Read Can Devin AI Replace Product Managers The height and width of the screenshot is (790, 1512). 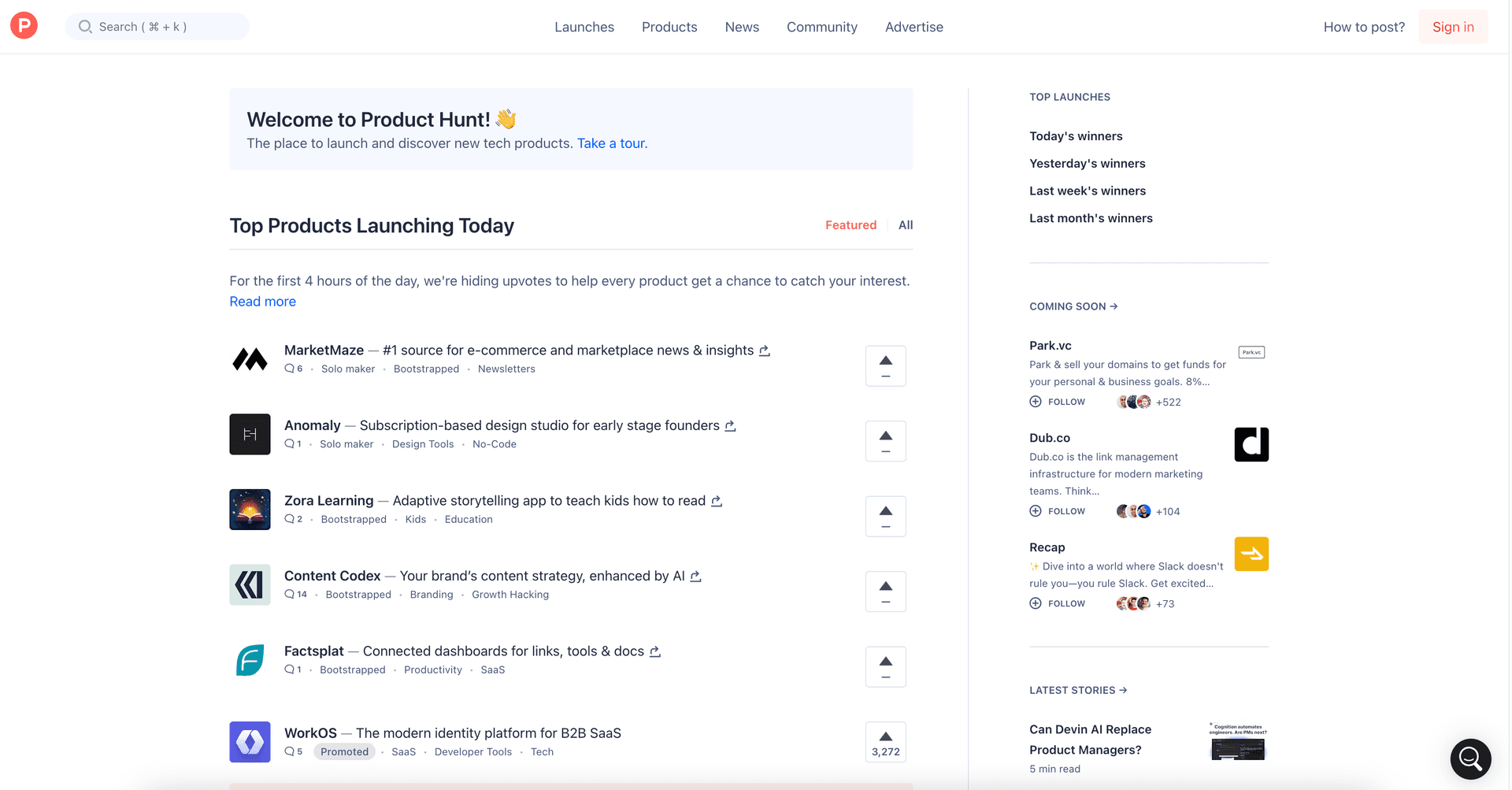coord(1091,740)
